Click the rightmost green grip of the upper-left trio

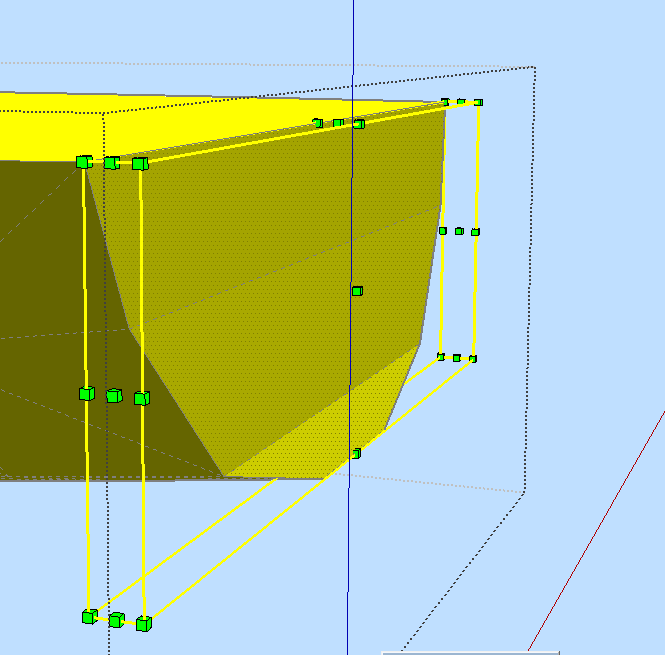[140, 163]
